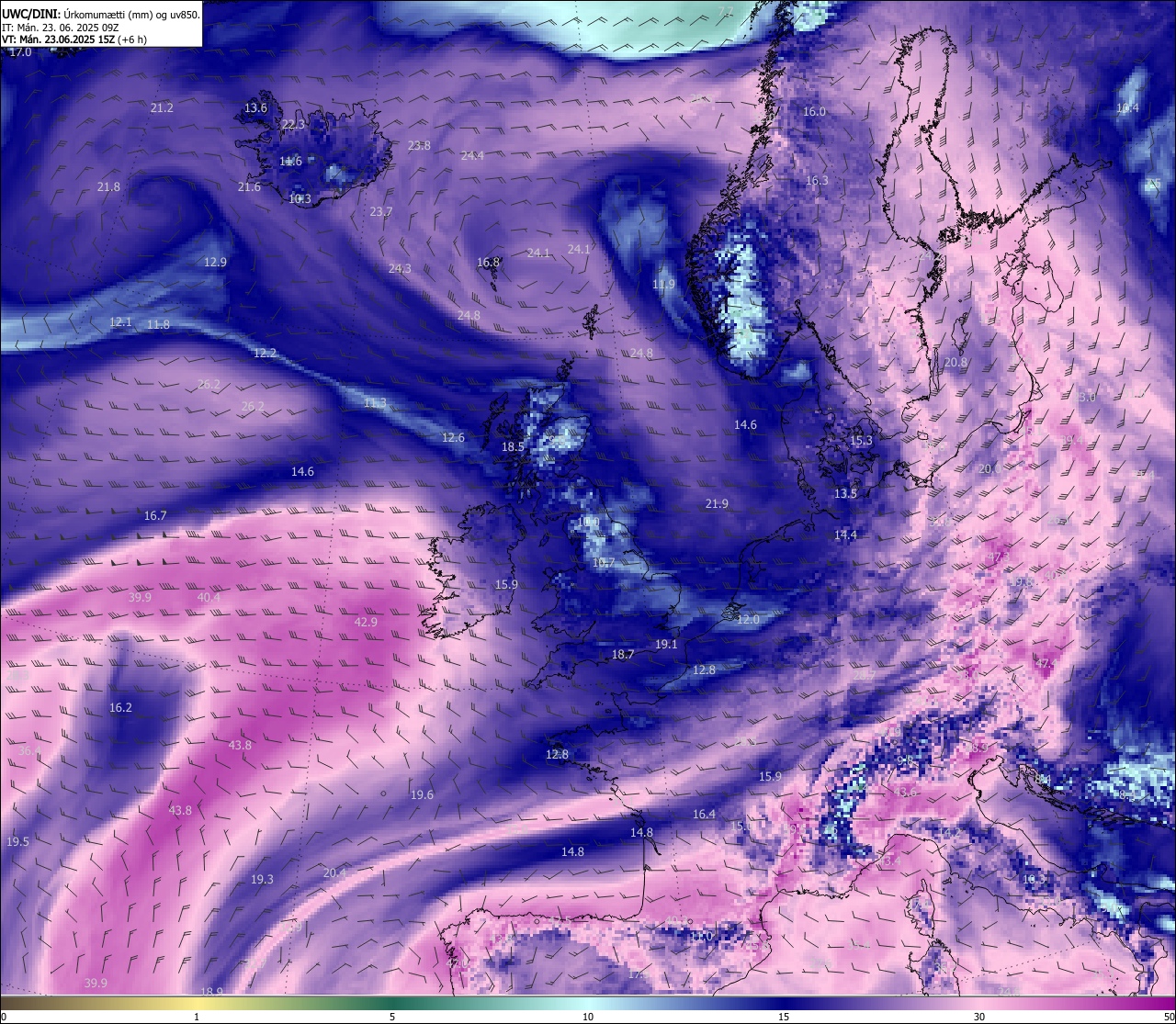Click the UWC/DINI title label

tap(30, 14)
